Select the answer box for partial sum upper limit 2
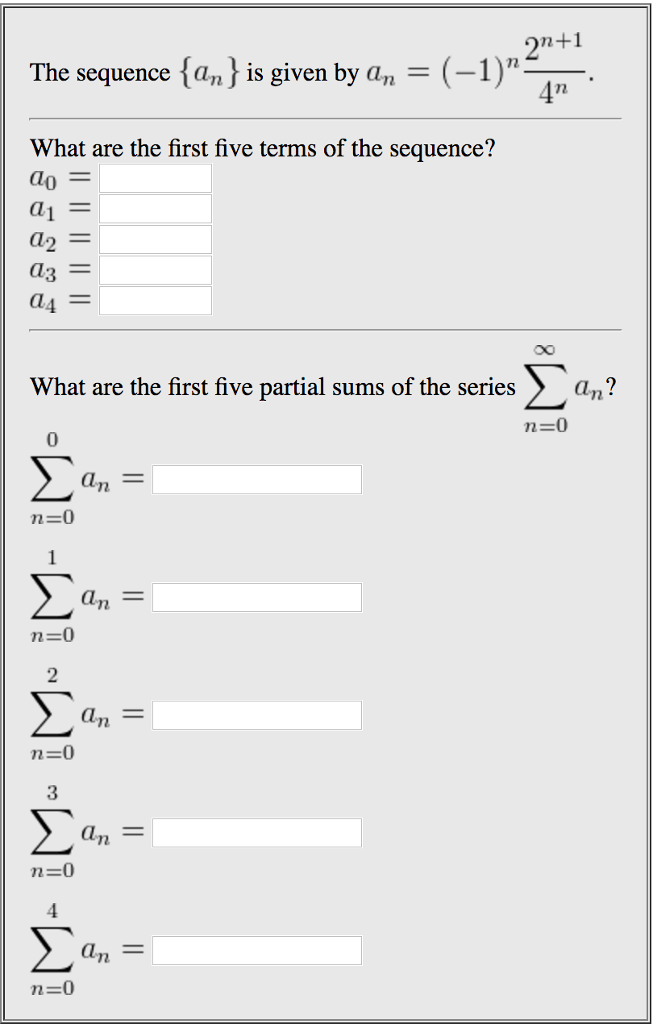Screen dimensions: 653x1024 (255, 714)
